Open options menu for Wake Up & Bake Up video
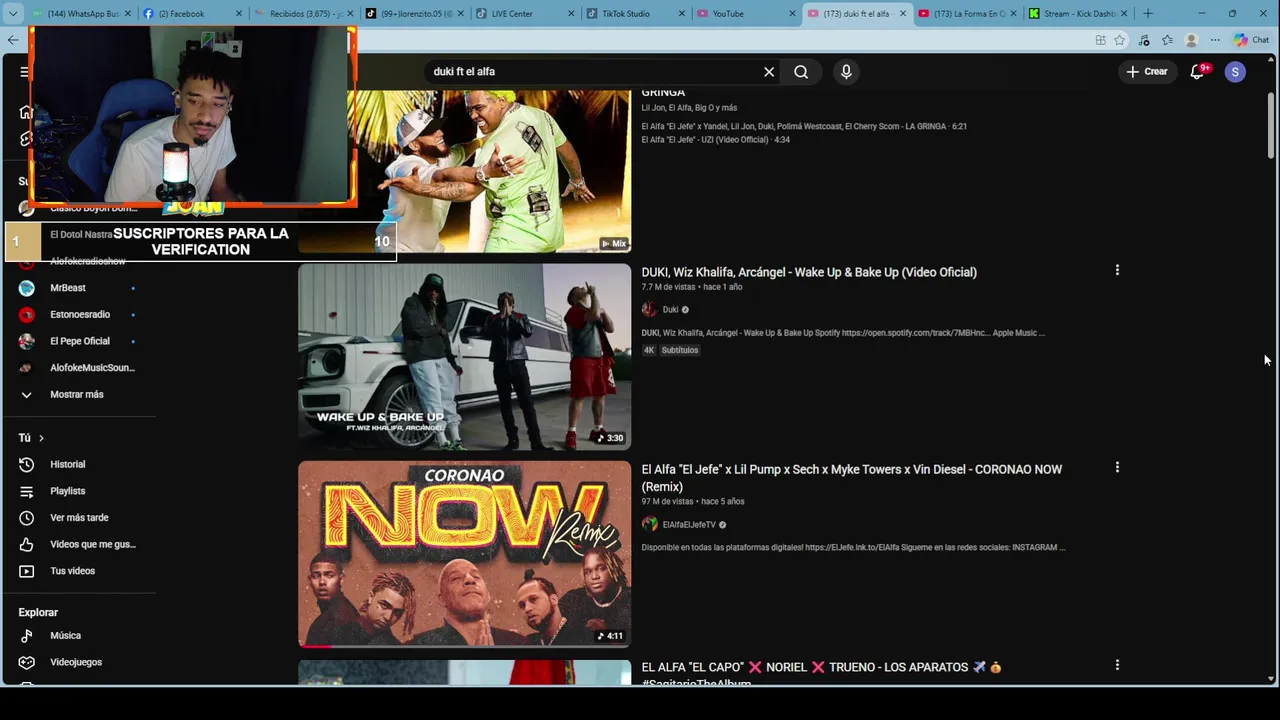This screenshot has width=1280, height=720. pyautogui.click(x=1117, y=270)
